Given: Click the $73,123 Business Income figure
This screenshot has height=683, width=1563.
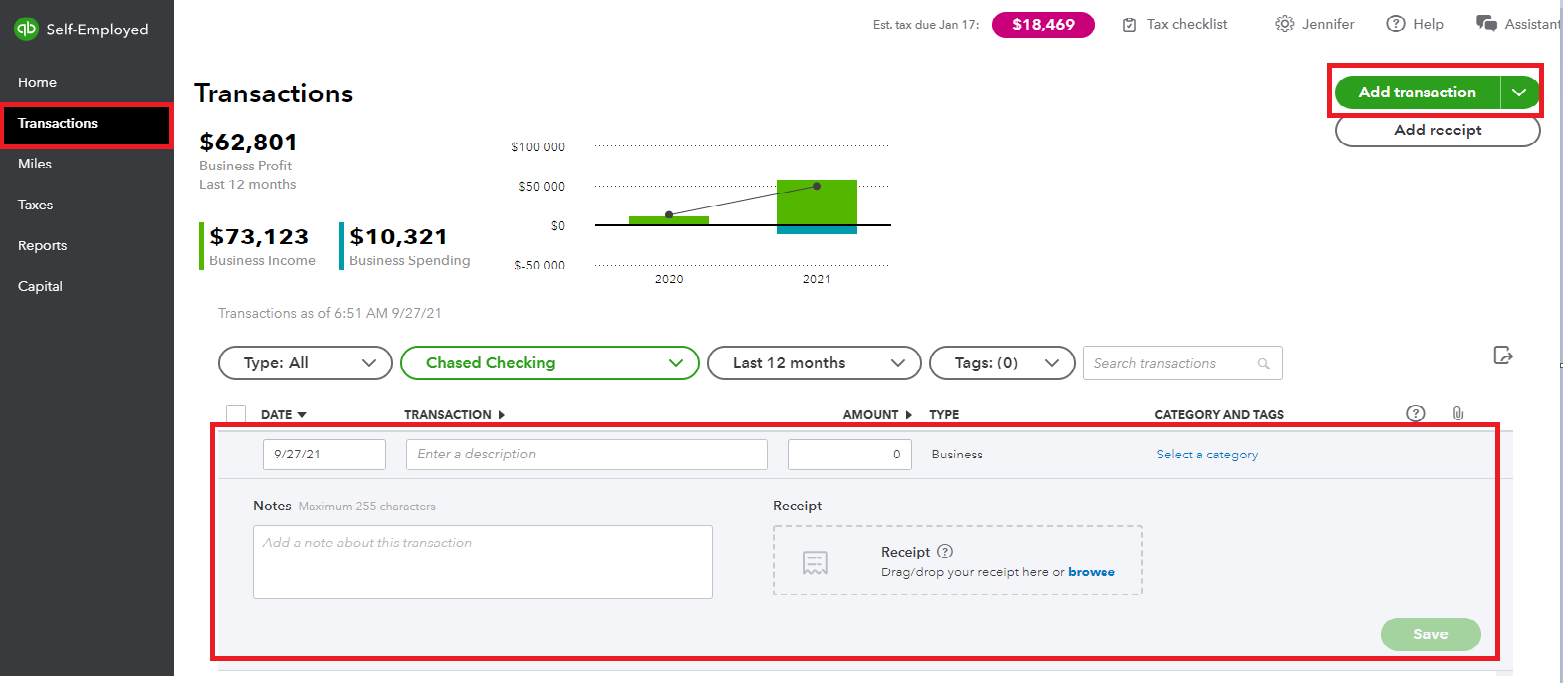Looking at the screenshot, I should point(259,237).
